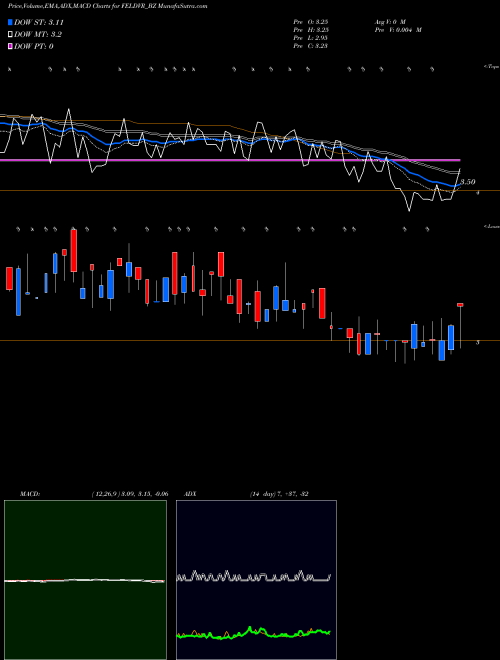Click the 'Pre H: 3.25' high value
This screenshot has height=660, width=500.
(311, 30)
